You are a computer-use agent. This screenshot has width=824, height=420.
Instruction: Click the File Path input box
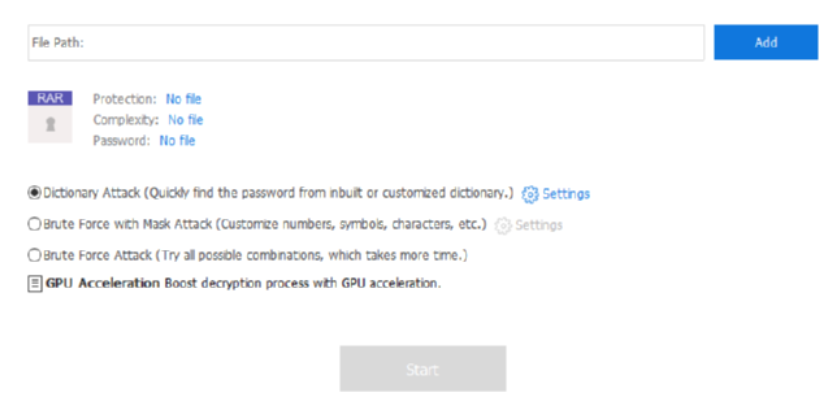pyautogui.click(x=366, y=43)
